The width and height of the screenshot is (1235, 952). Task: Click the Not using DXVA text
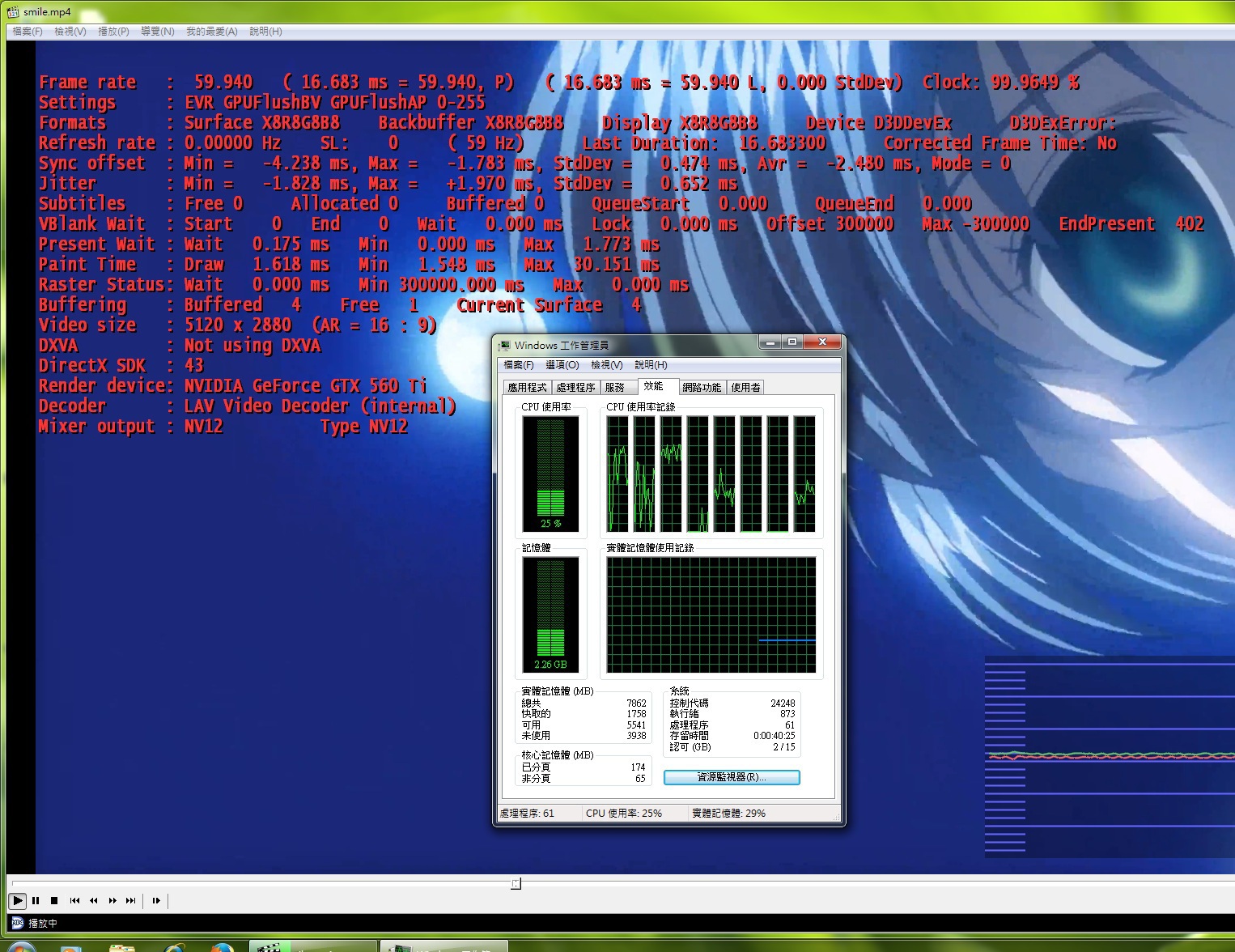pos(253,345)
